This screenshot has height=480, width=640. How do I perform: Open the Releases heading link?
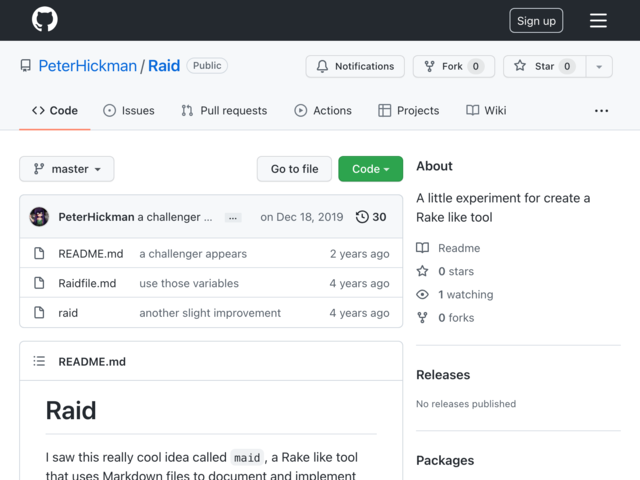click(x=443, y=375)
